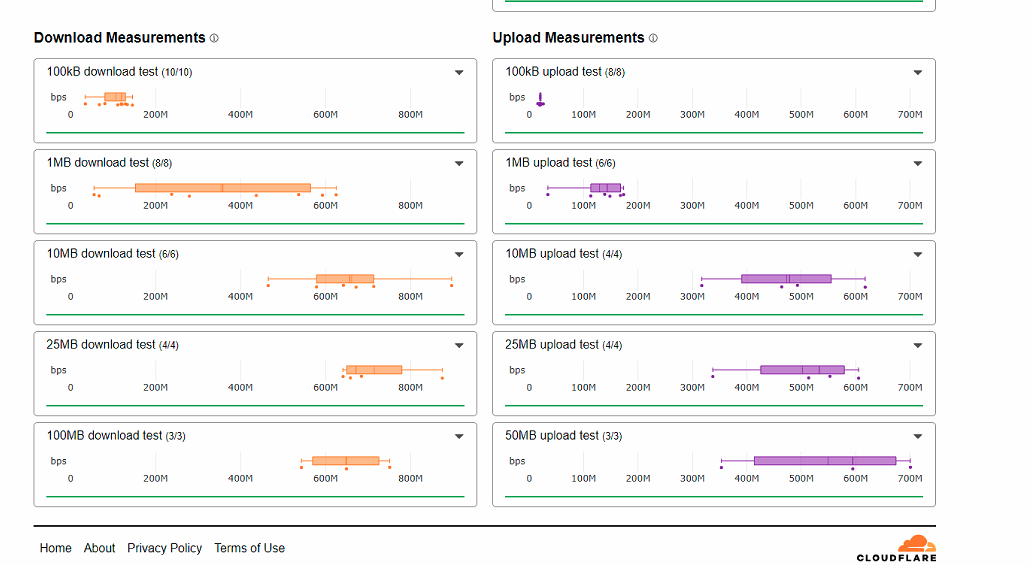Open the About link
Image resolution: width=1031 pixels, height=565 pixels.
[x=99, y=548]
